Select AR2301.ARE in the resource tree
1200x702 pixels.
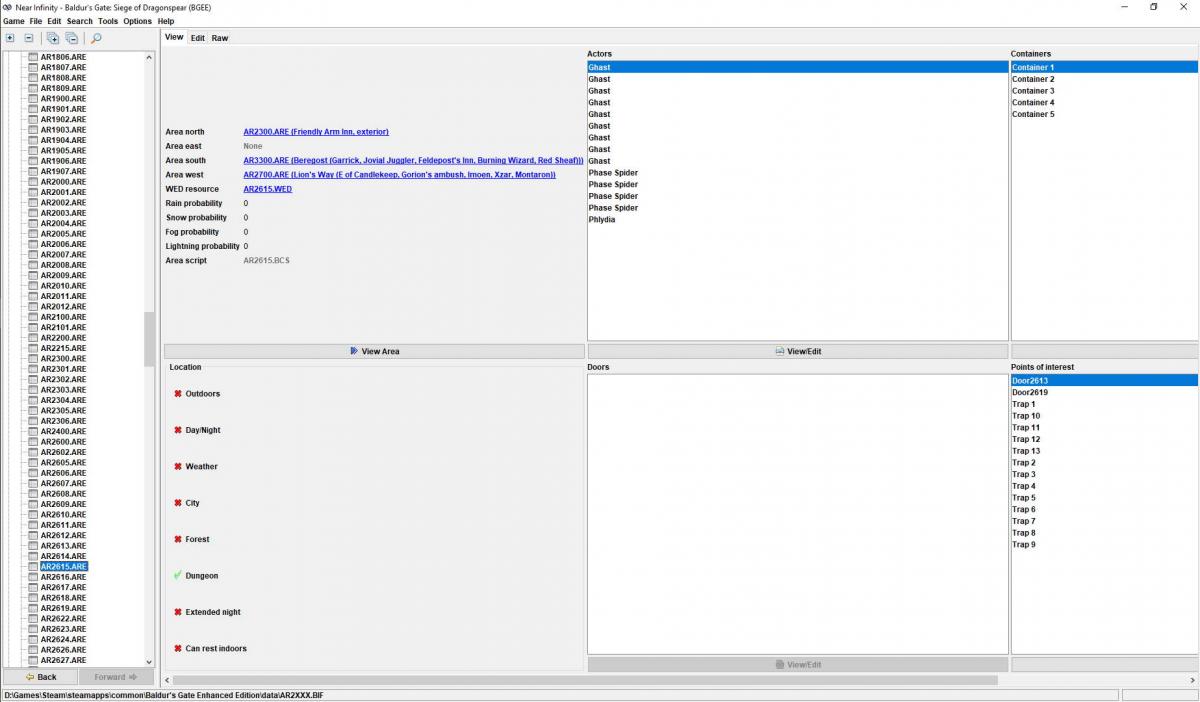click(63, 369)
